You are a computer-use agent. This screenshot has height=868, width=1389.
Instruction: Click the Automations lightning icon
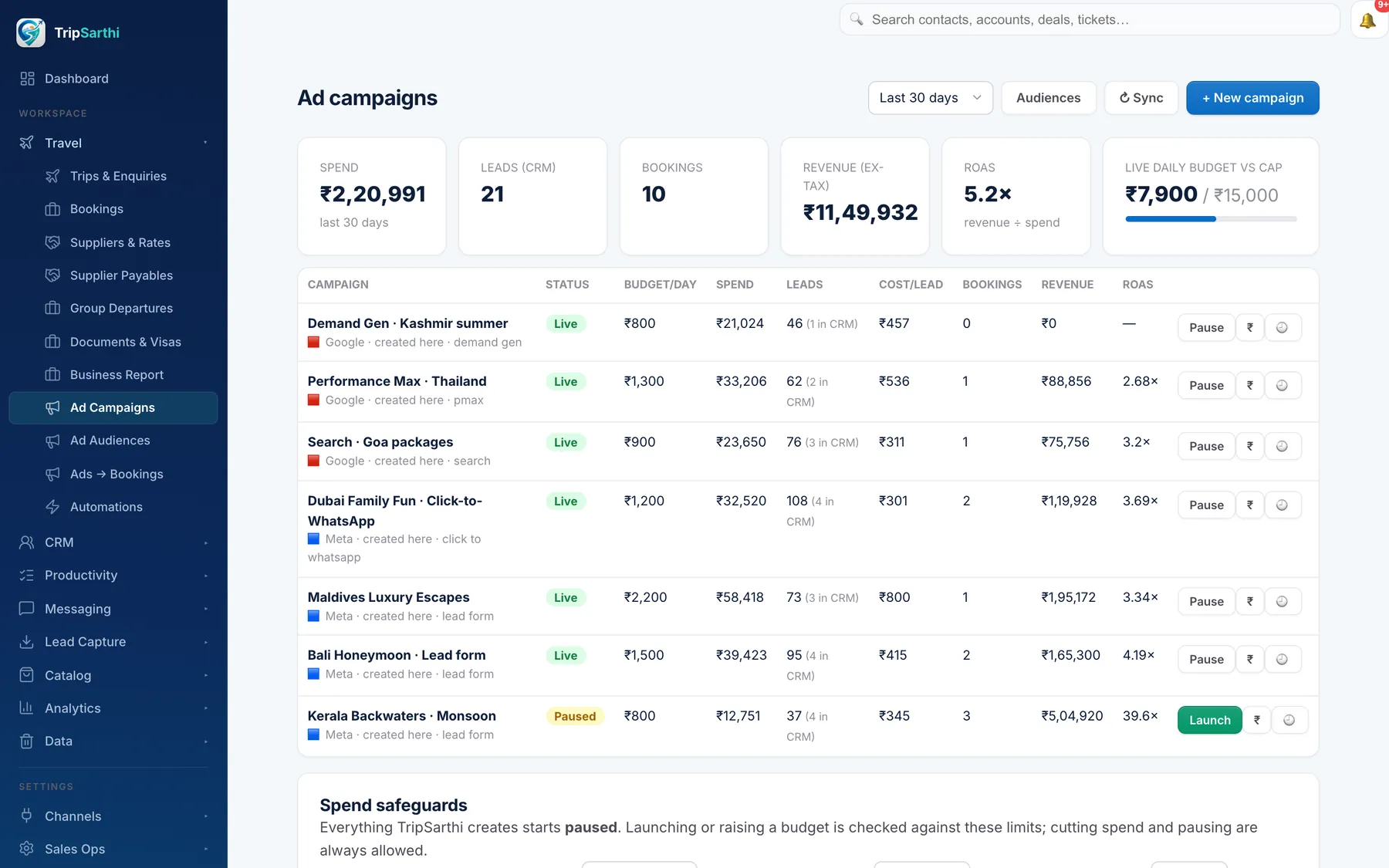click(x=52, y=507)
